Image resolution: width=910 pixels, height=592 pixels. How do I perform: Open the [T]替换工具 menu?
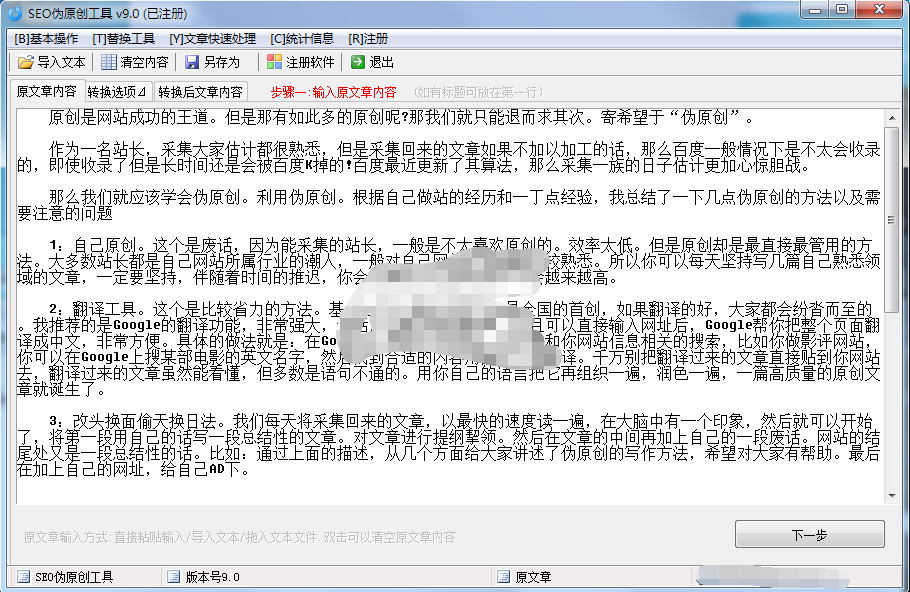coord(123,39)
